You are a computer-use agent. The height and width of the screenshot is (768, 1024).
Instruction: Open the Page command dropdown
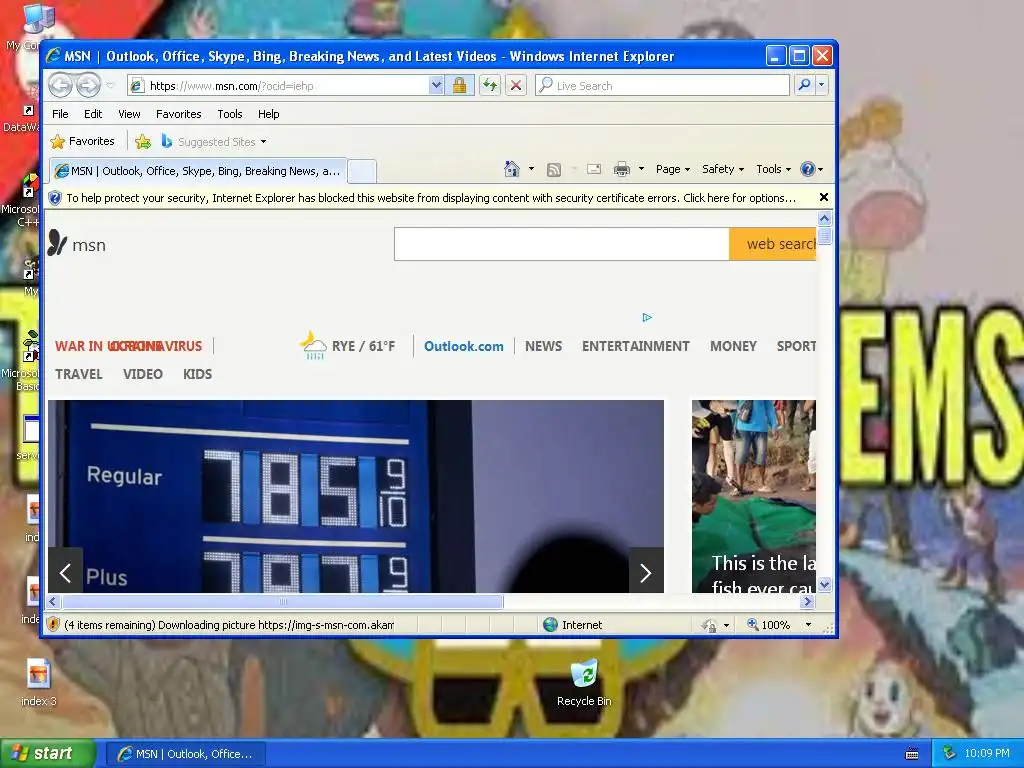point(673,169)
